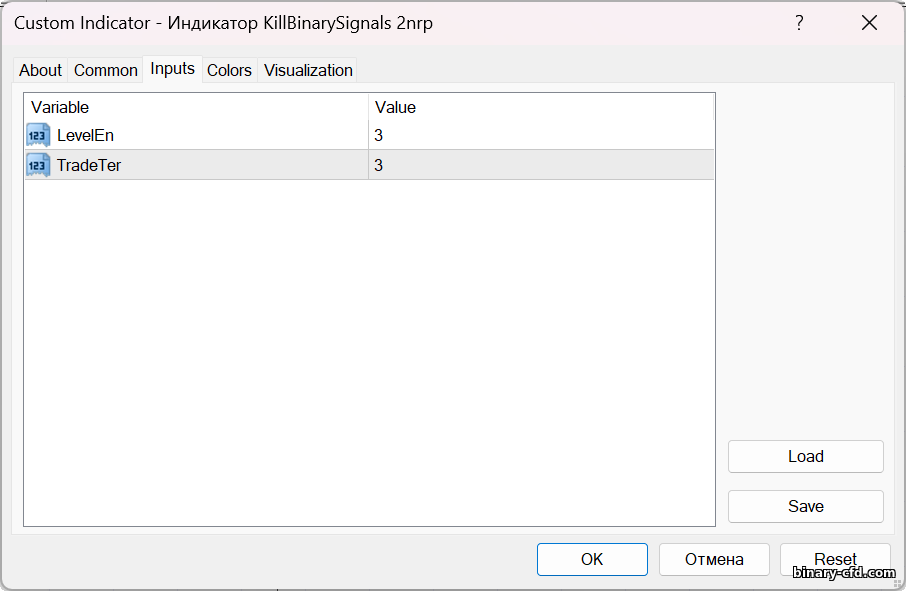Click the Save button
This screenshot has height=591, width=906.
point(805,507)
